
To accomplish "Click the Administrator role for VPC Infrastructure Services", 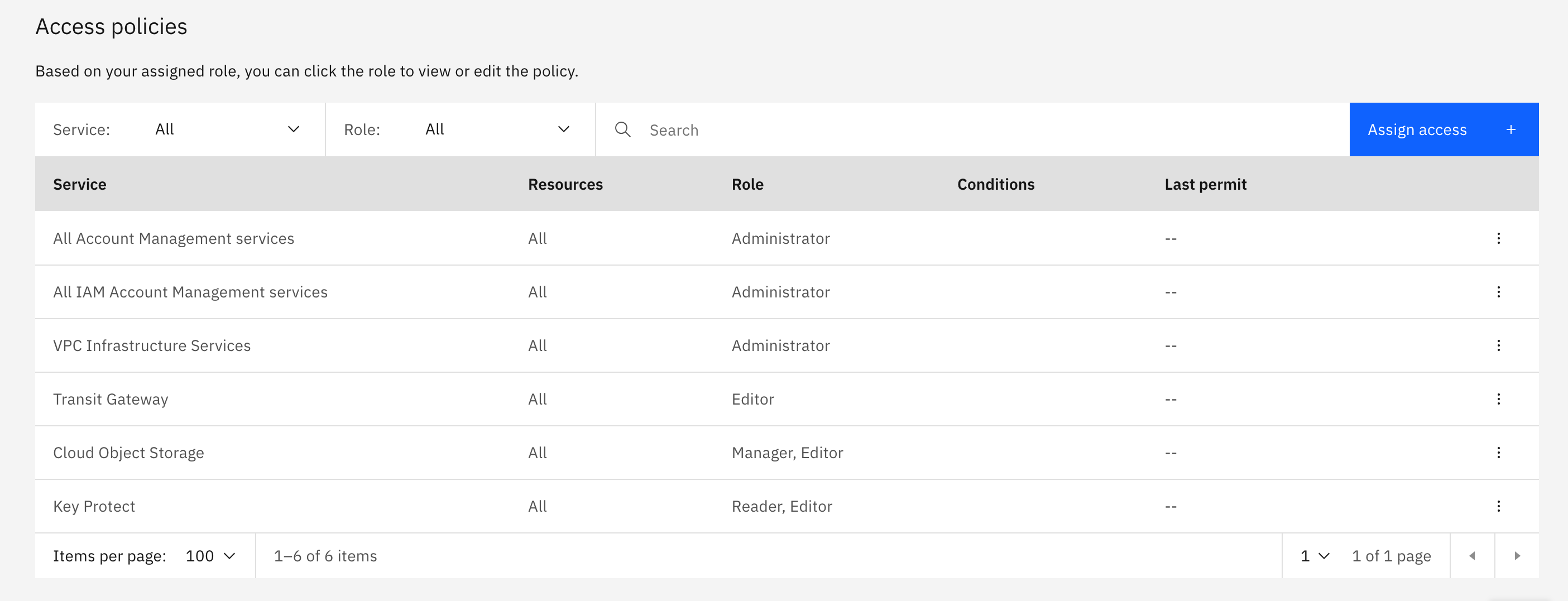I will point(781,345).
